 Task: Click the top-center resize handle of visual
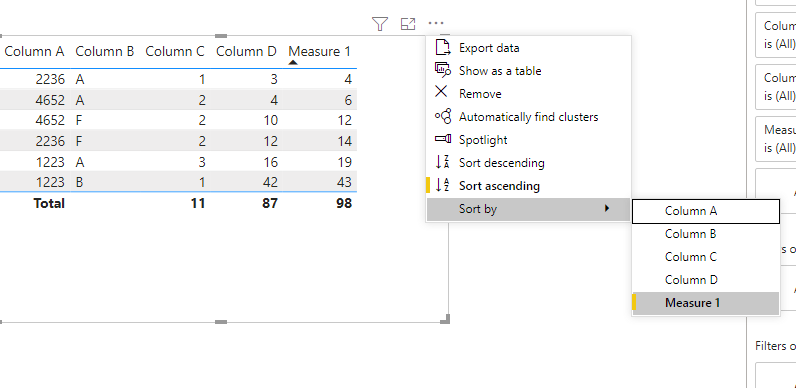[x=221, y=36]
